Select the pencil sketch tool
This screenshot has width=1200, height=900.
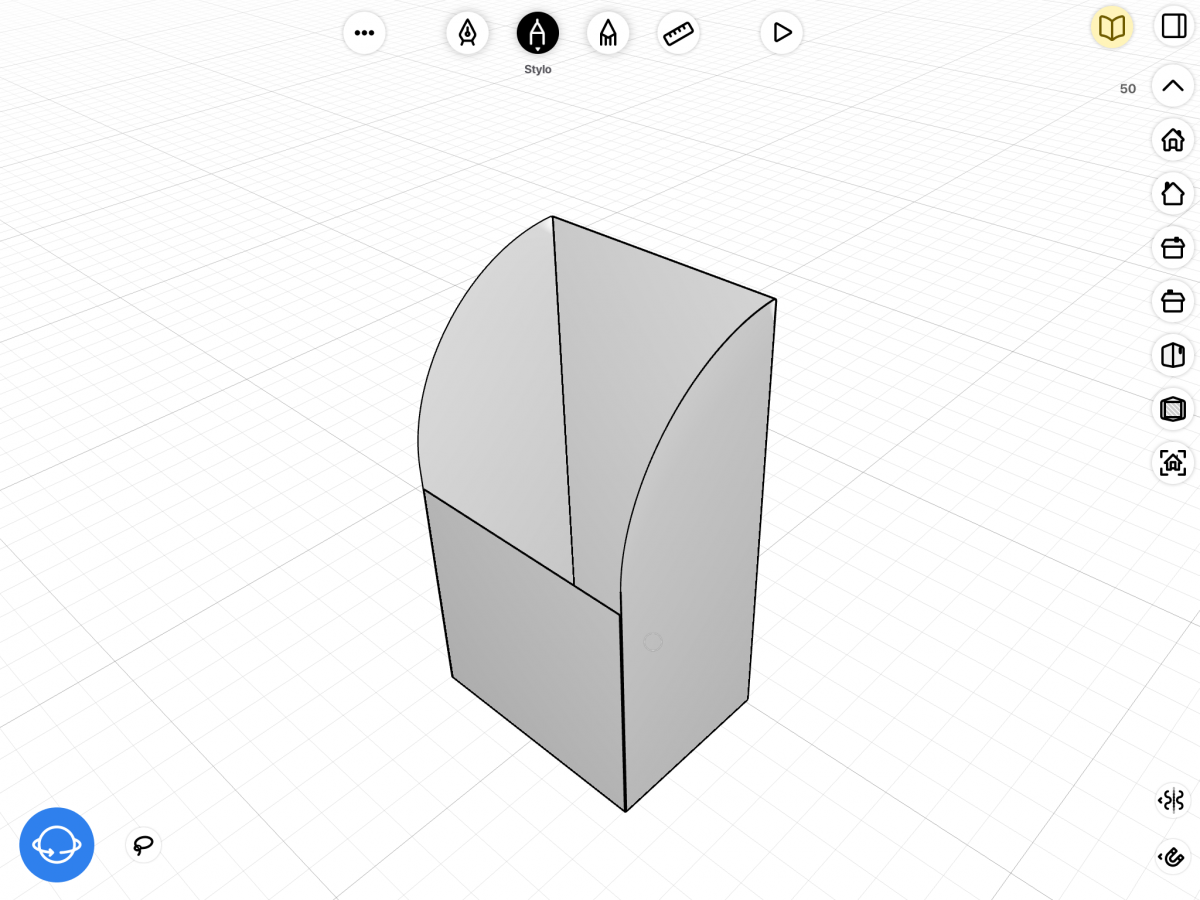point(608,33)
